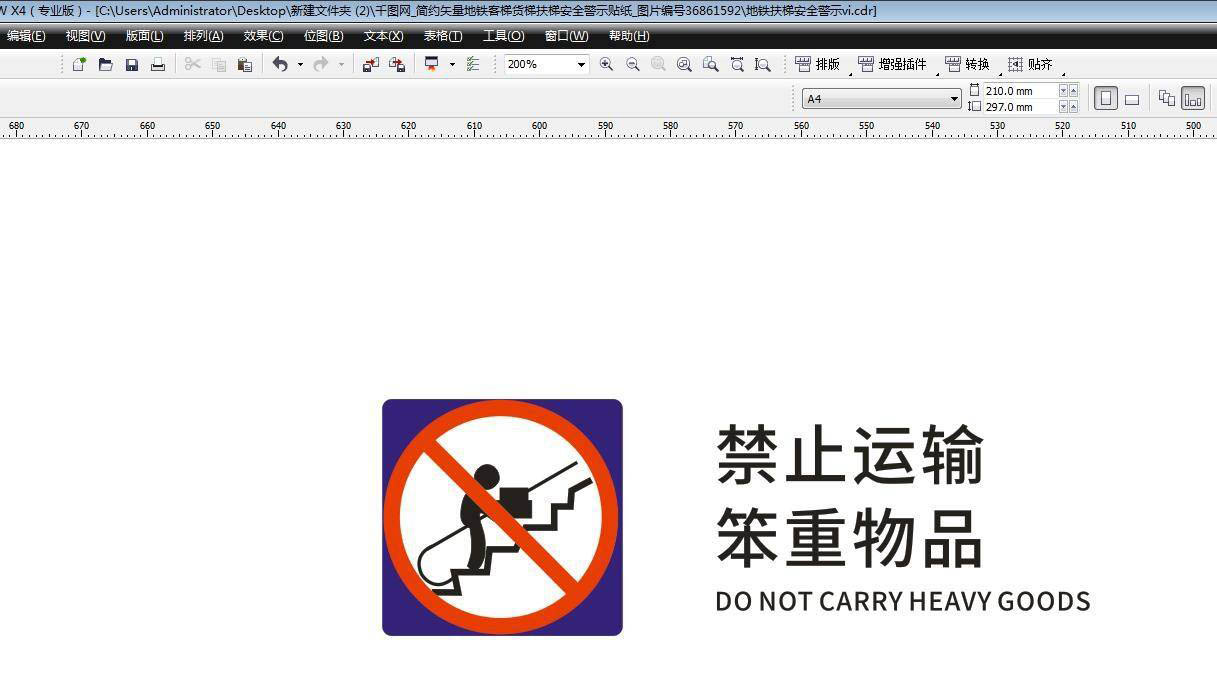
Task: Print the sign document
Action: (157, 64)
